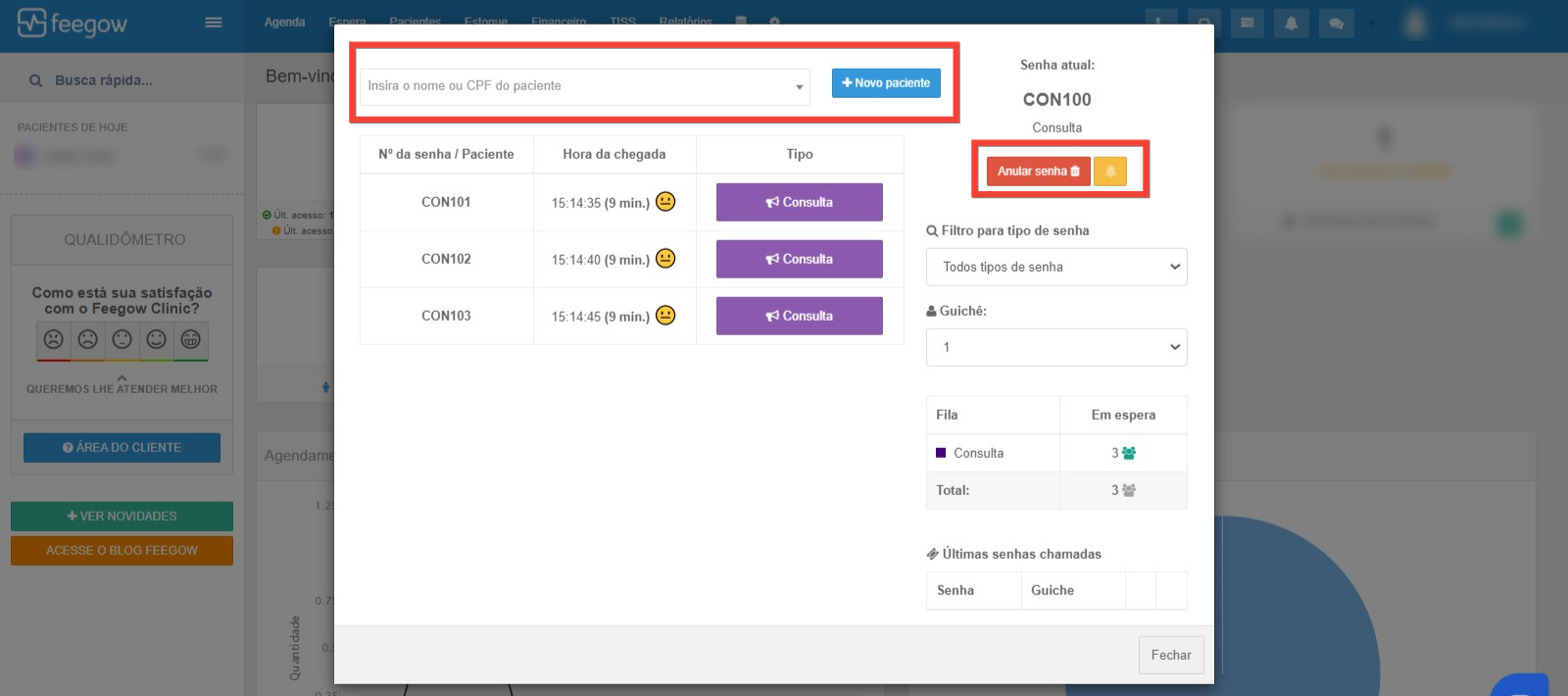This screenshot has height=696, width=1568.
Task: Click the Busca rápida magnifier icon
Action: click(35, 80)
